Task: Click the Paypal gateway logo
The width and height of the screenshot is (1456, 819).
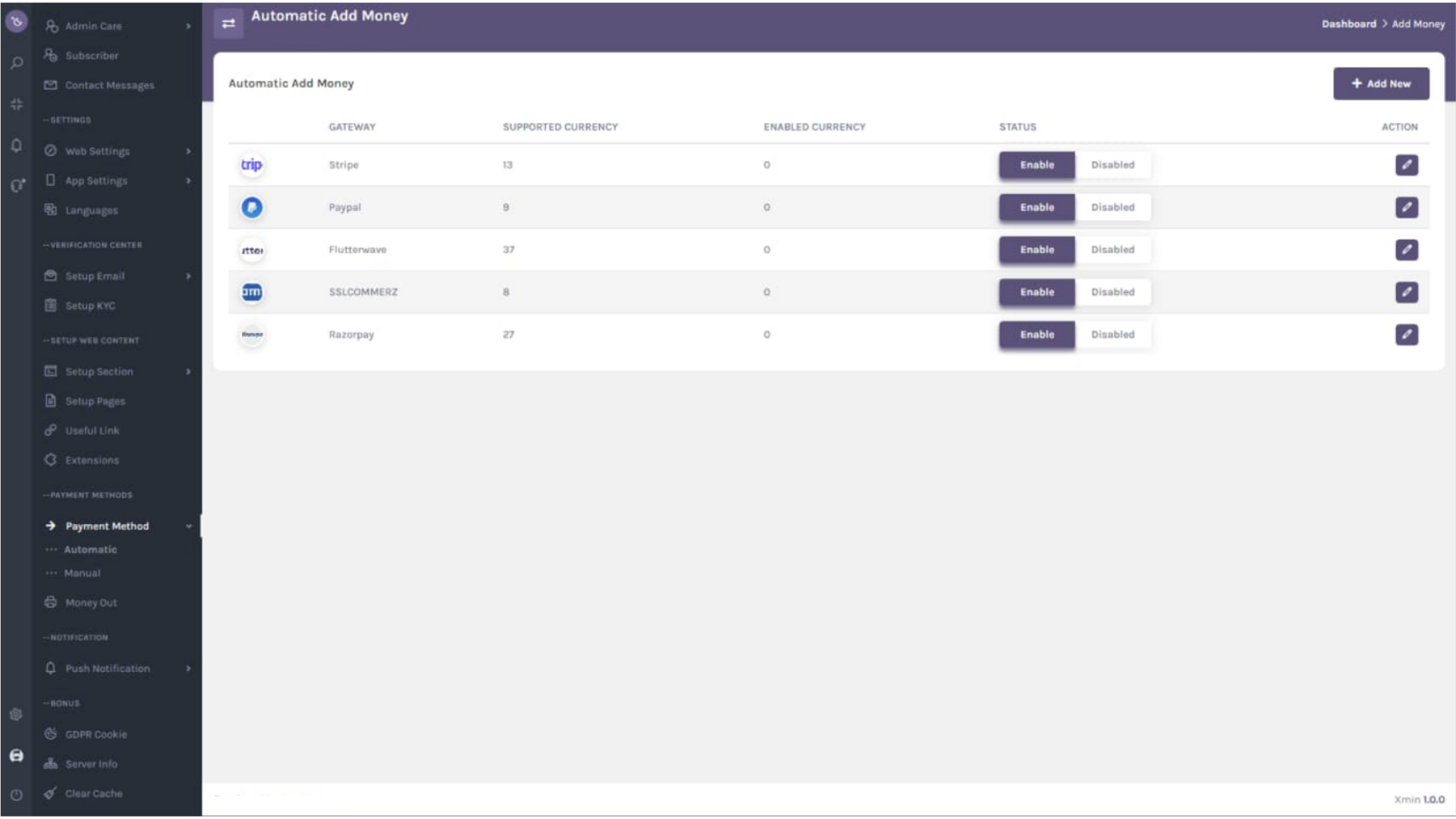Action: 252,207
